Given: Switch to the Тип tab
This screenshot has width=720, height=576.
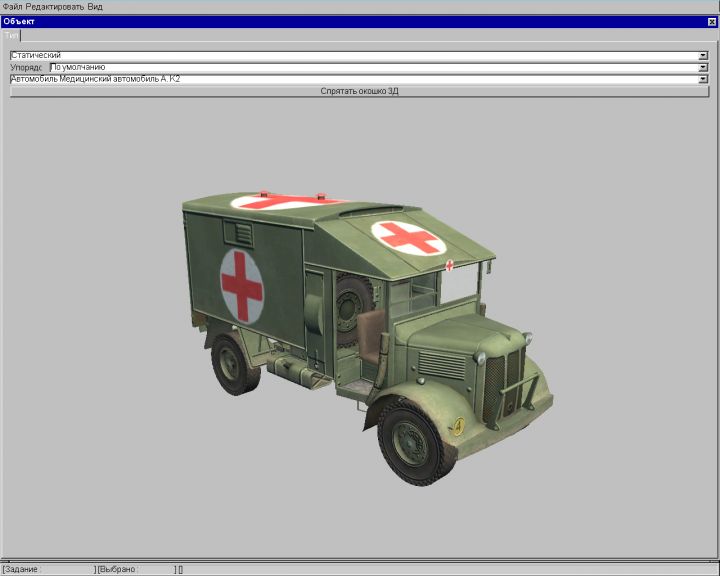Looking at the screenshot, I should (x=12, y=35).
